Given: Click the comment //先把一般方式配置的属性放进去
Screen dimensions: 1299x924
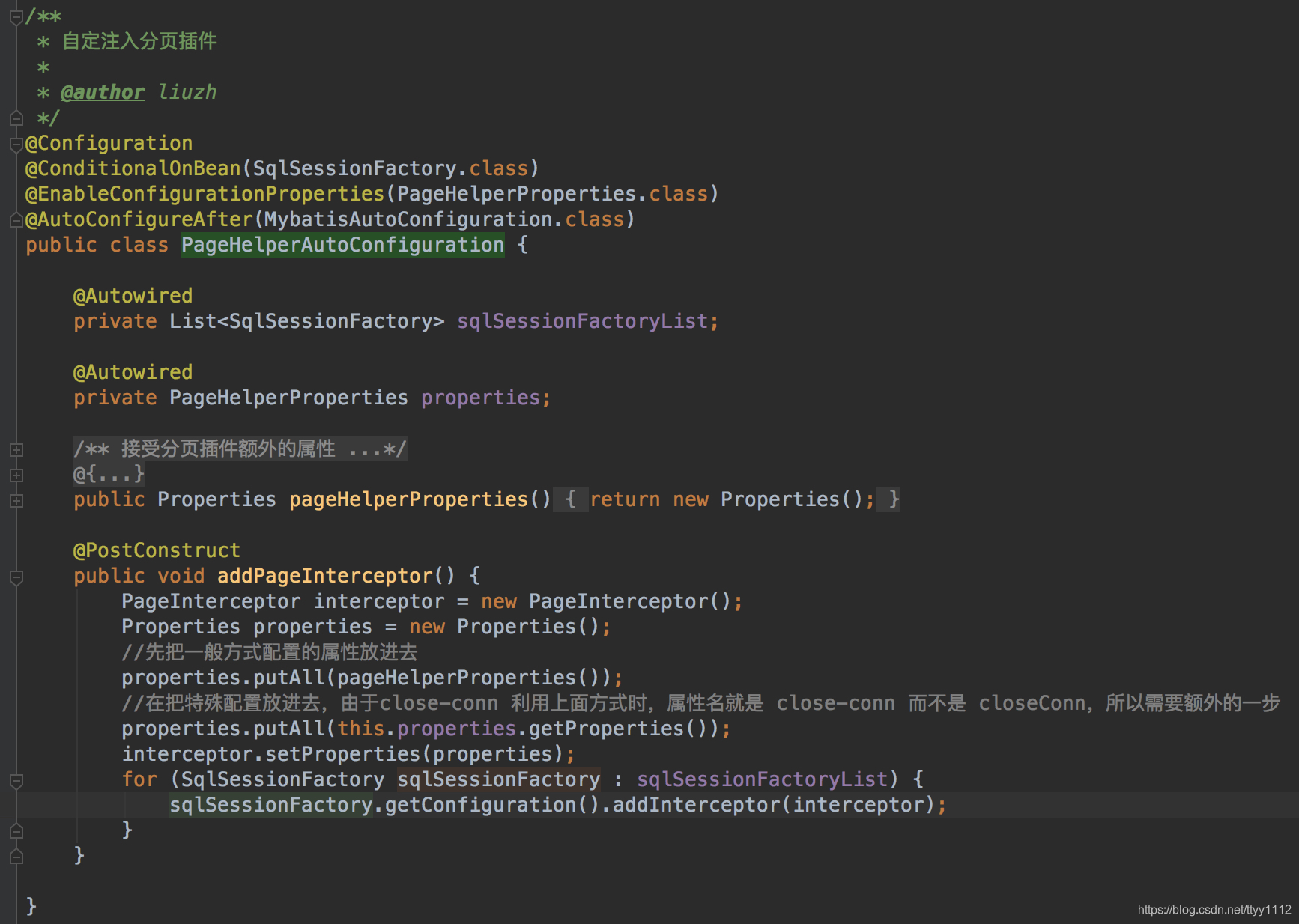Looking at the screenshot, I should click(x=270, y=652).
